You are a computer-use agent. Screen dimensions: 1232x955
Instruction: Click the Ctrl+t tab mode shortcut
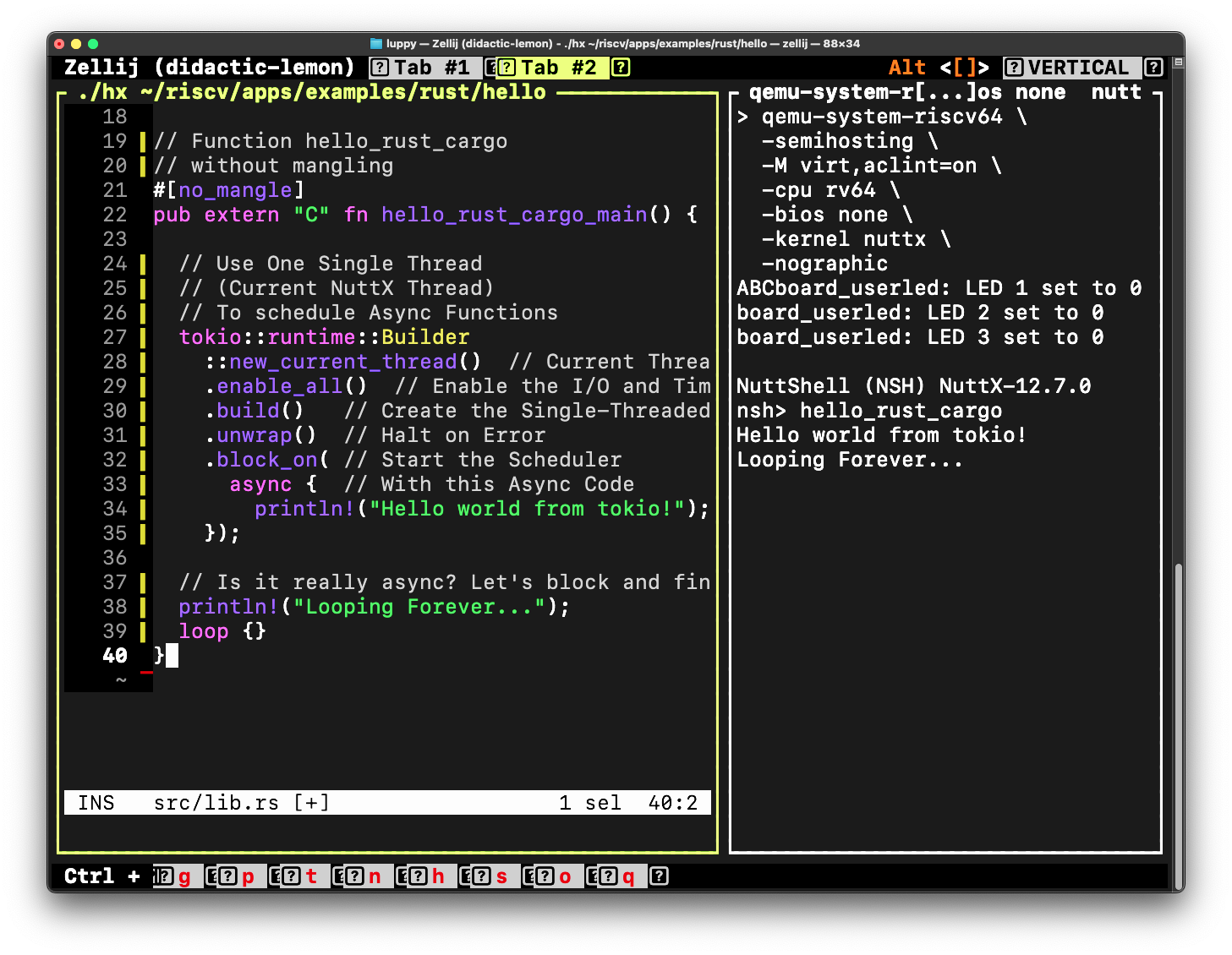[310, 876]
